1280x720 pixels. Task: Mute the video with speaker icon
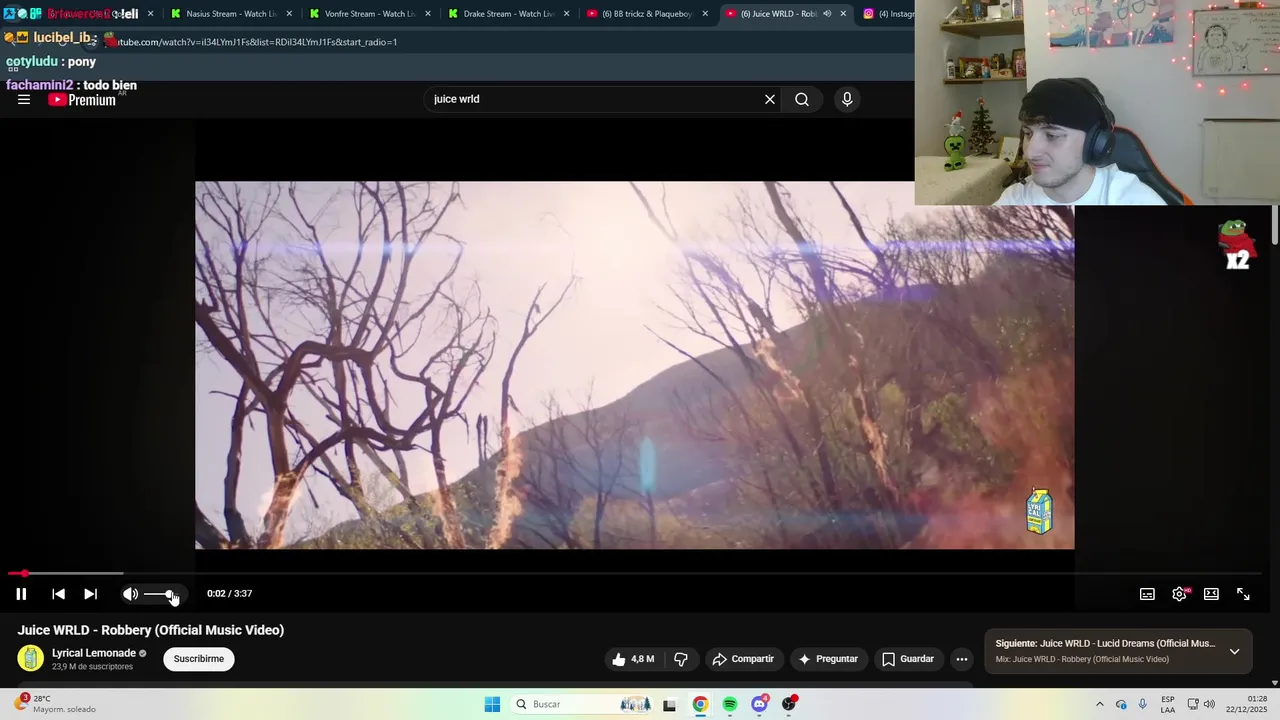pos(130,594)
